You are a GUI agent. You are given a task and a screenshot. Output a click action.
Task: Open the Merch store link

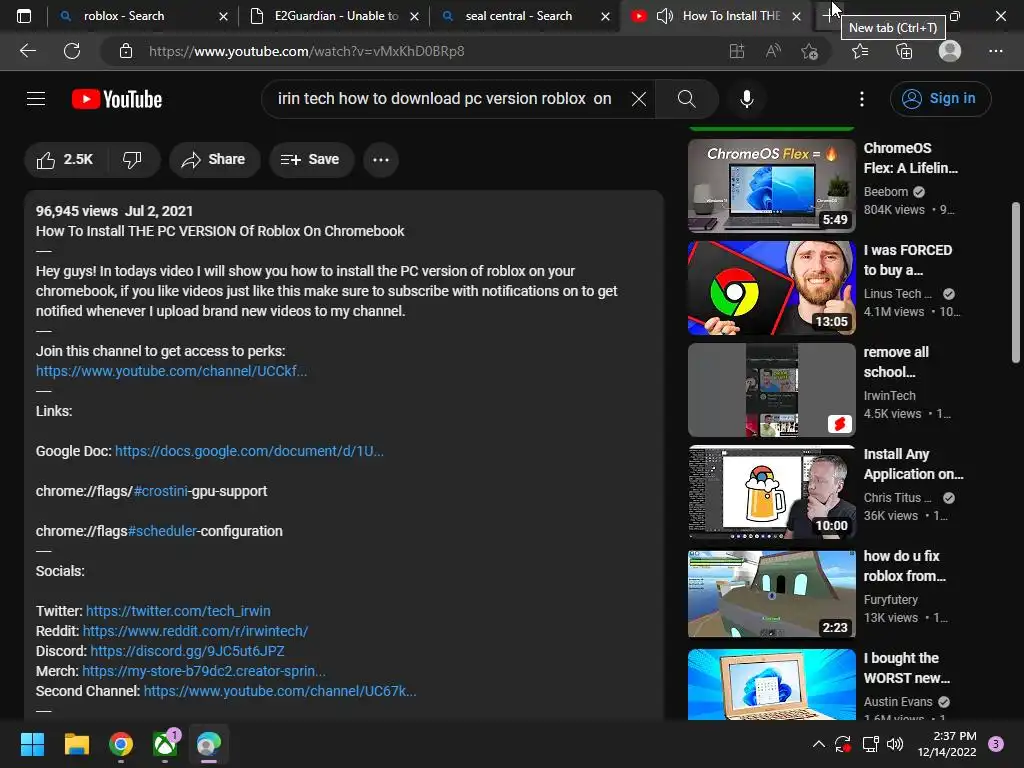[x=203, y=671]
